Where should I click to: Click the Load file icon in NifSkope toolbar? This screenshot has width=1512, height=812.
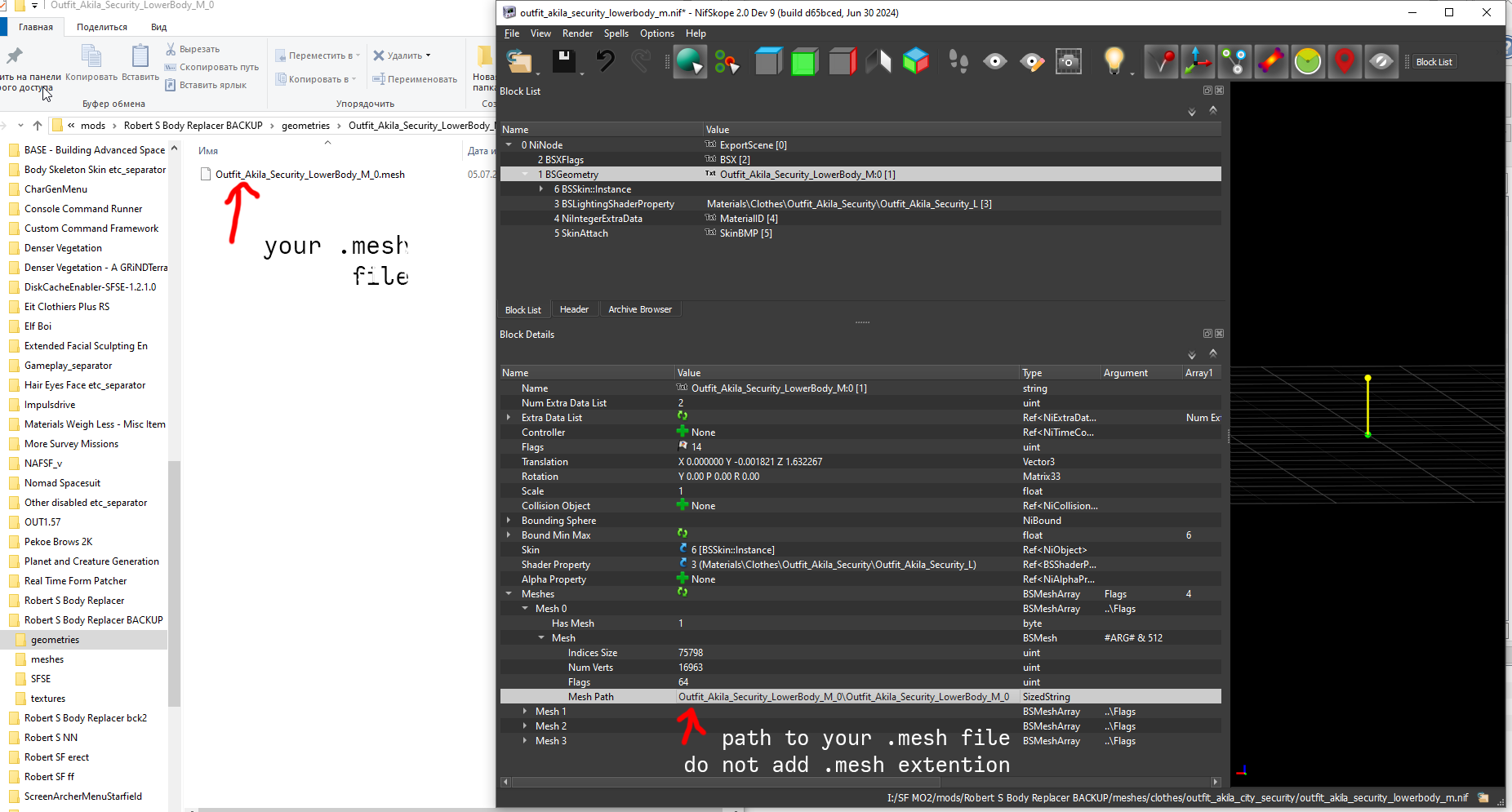click(519, 61)
